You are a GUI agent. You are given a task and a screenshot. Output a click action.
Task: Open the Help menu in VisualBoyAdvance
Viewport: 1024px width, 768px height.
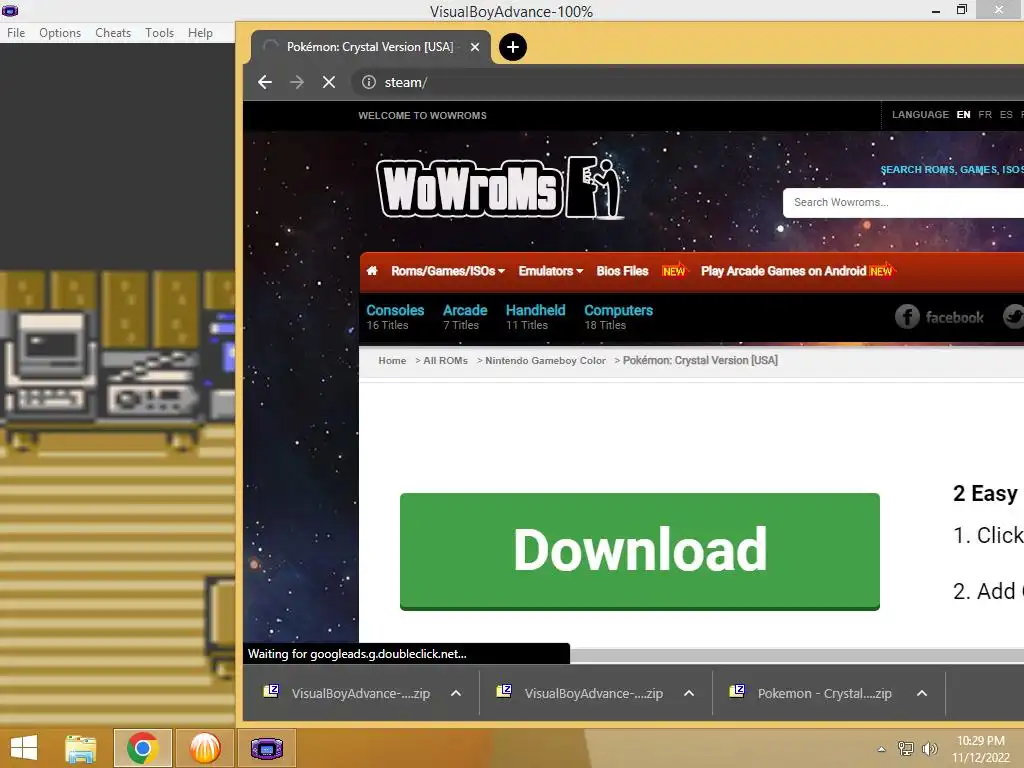[200, 33]
